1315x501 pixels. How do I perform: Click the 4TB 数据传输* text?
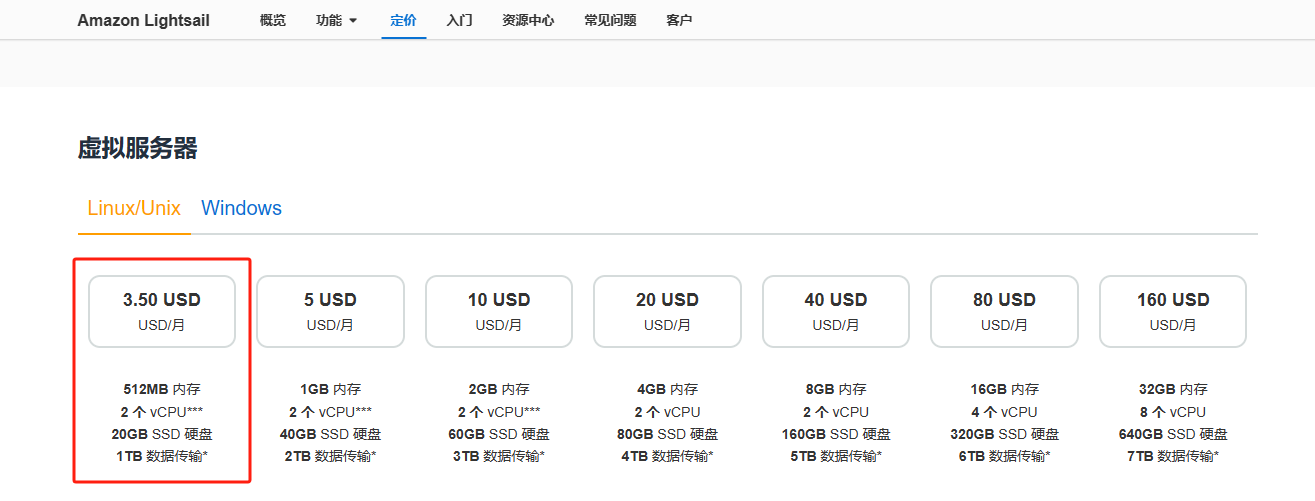(667, 456)
